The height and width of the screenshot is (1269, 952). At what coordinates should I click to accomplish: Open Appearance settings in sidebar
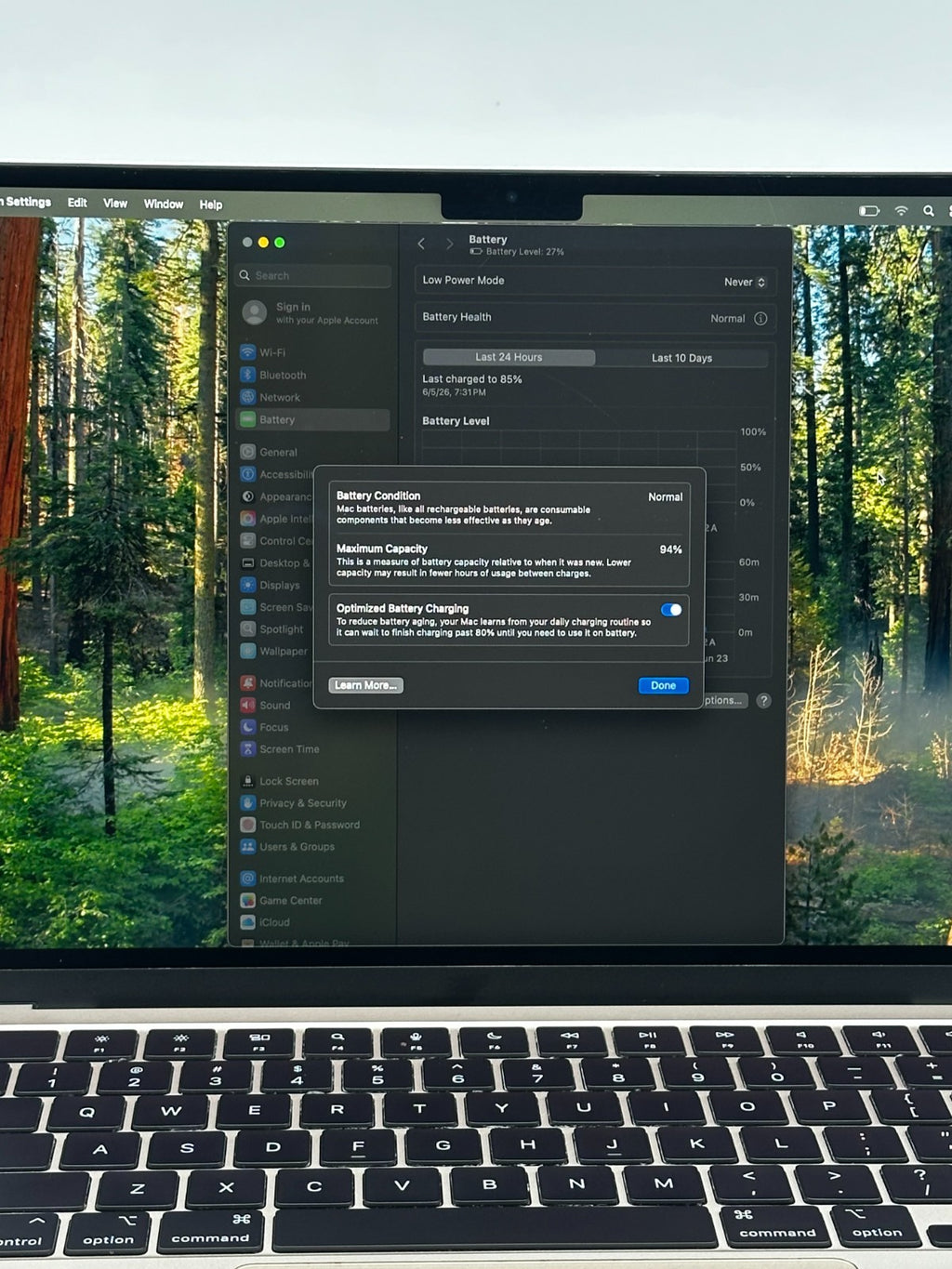276,496
